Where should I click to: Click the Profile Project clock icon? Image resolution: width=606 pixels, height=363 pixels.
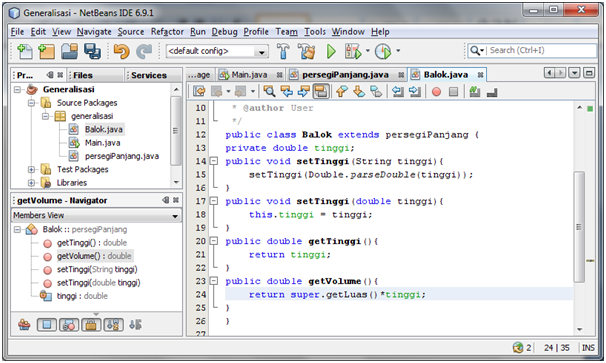(x=383, y=51)
